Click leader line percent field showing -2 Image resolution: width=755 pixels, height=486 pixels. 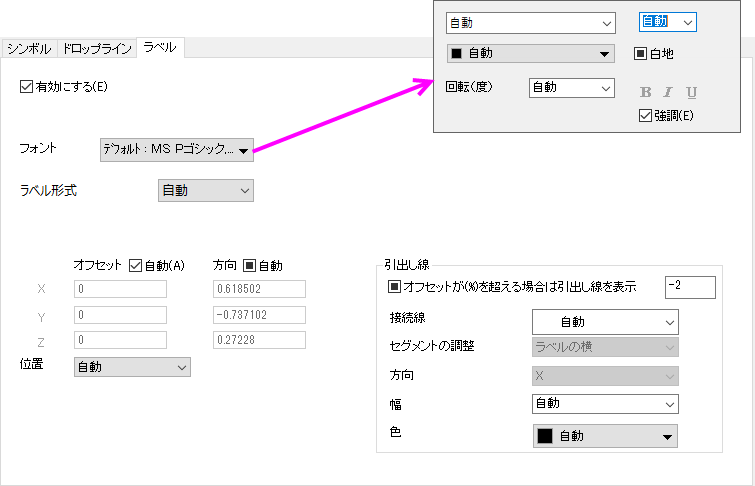click(690, 288)
